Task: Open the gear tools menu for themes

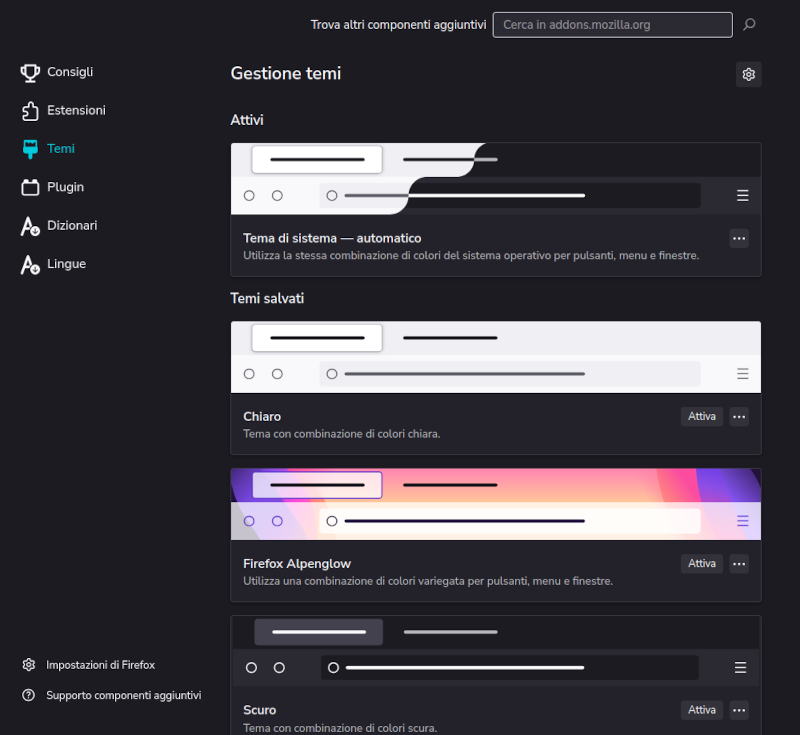Action: pos(748,74)
